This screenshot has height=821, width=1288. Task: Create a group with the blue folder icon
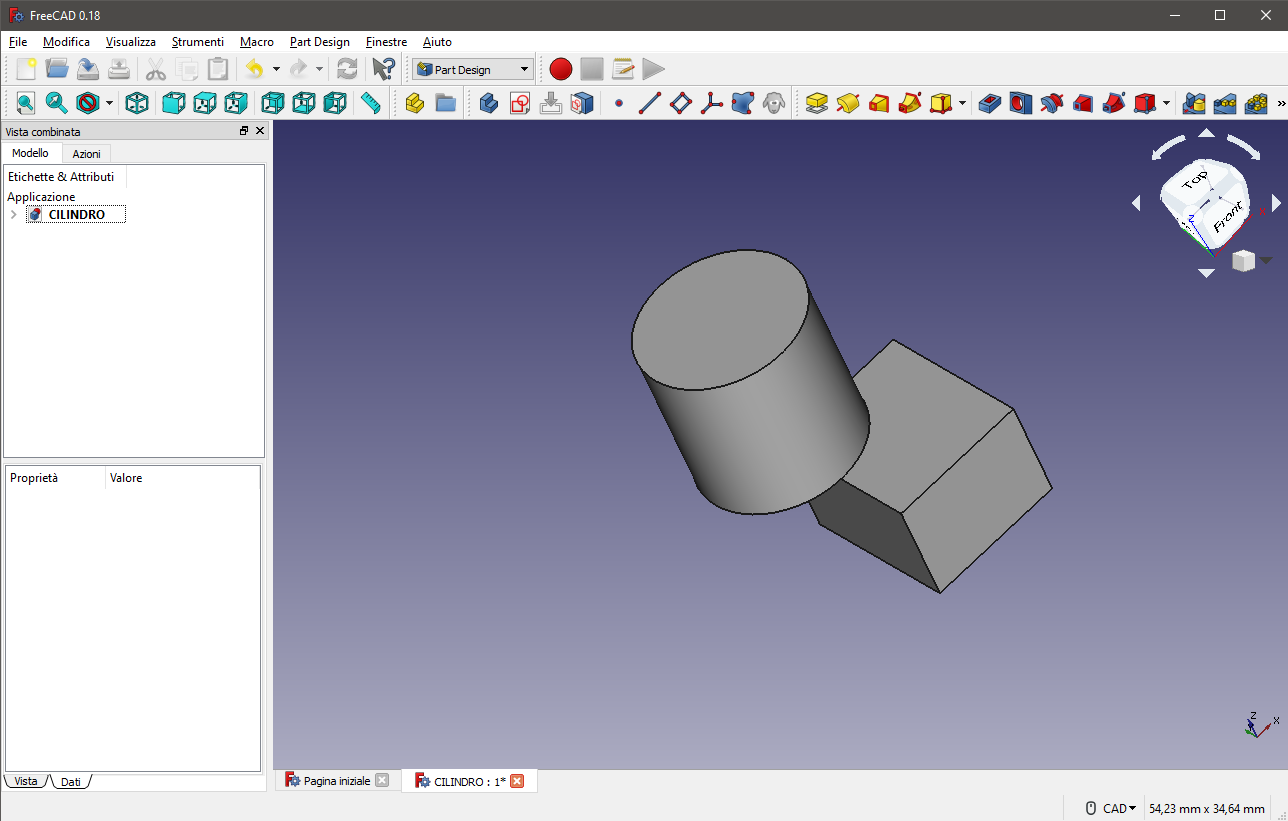pyautogui.click(x=446, y=103)
